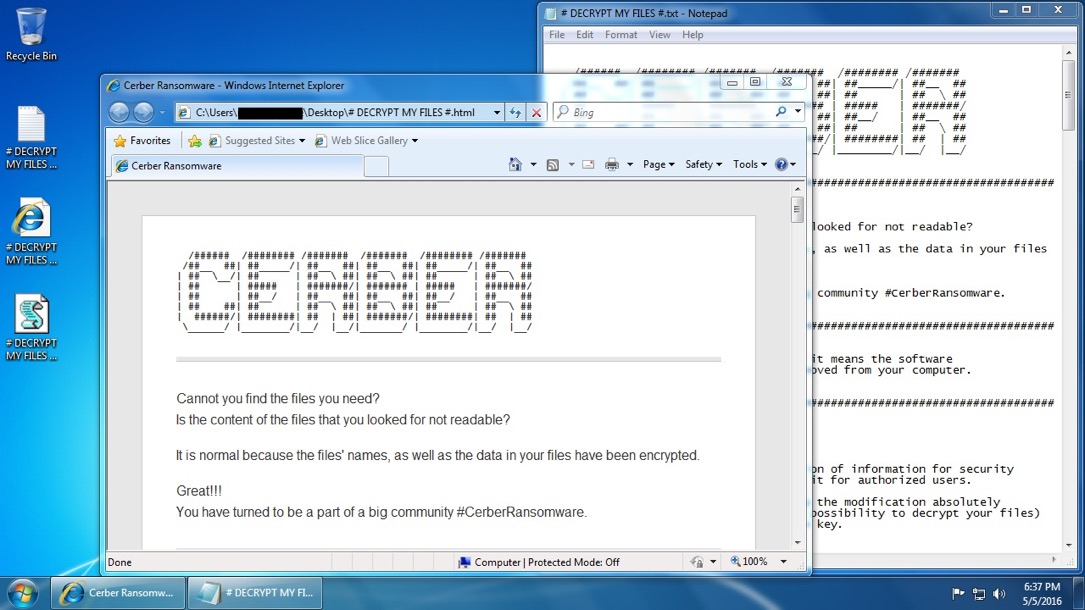Open the Format menu in Notepad
The height and width of the screenshot is (610, 1085).
(x=620, y=35)
